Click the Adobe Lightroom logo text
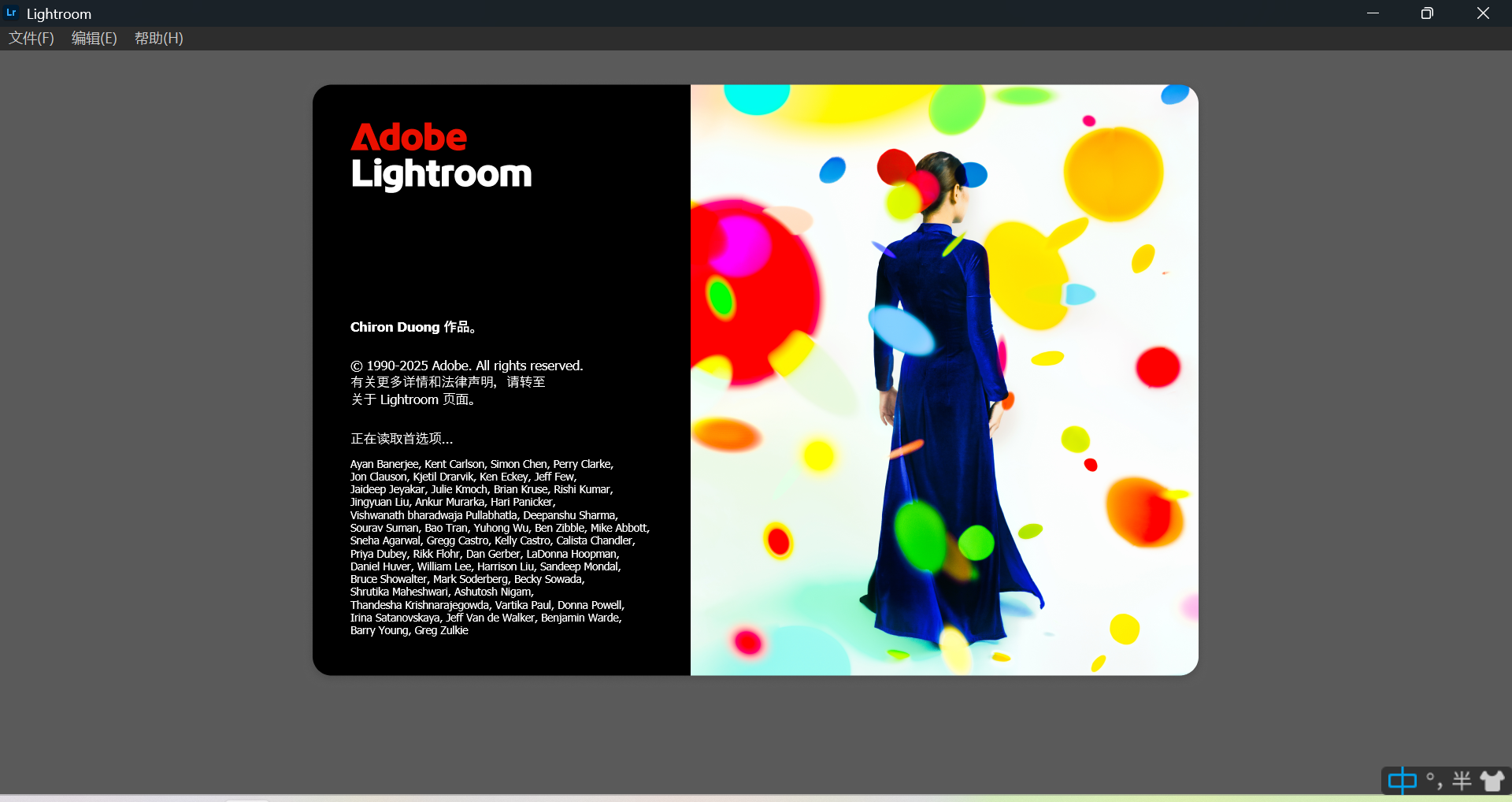The width and height of the screenshot is (1512, 802). pos(441,156)
